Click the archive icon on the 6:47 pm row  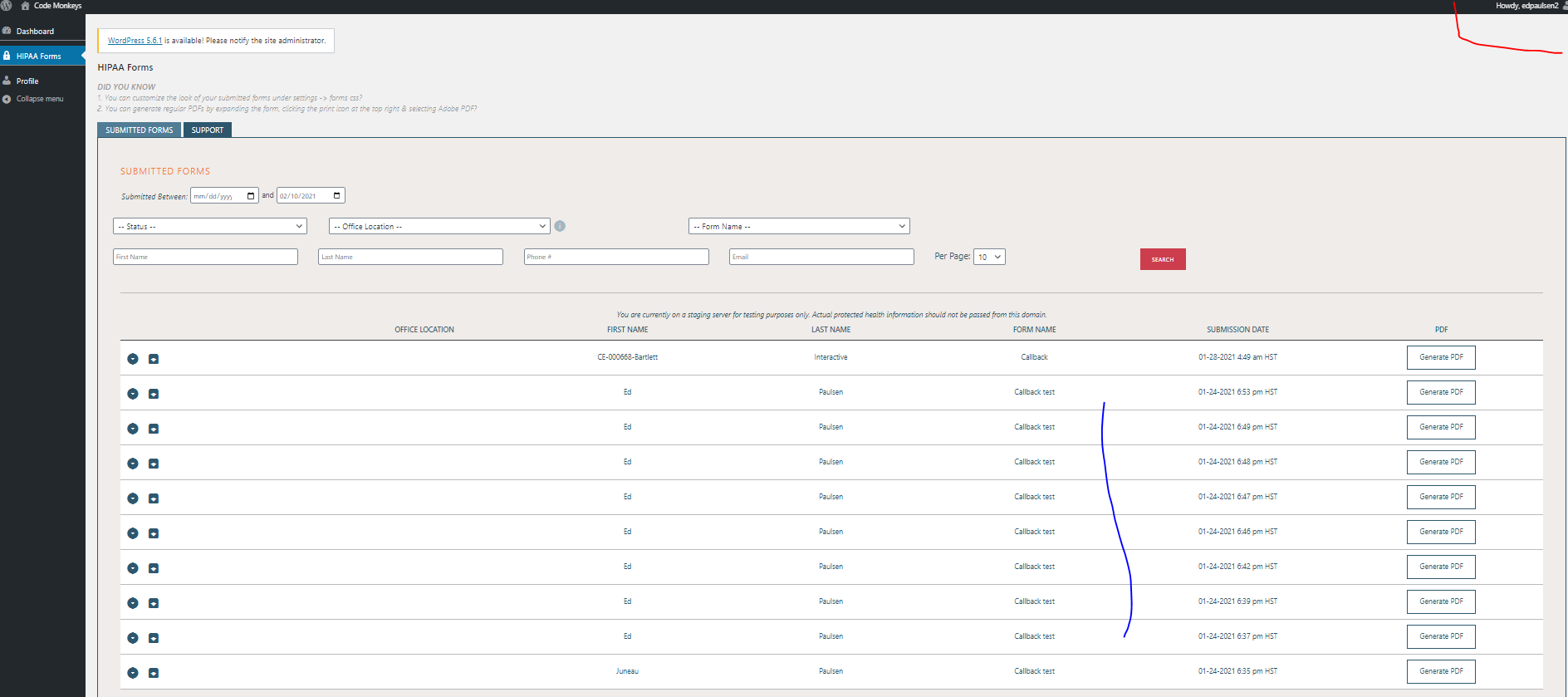(154, 498)
